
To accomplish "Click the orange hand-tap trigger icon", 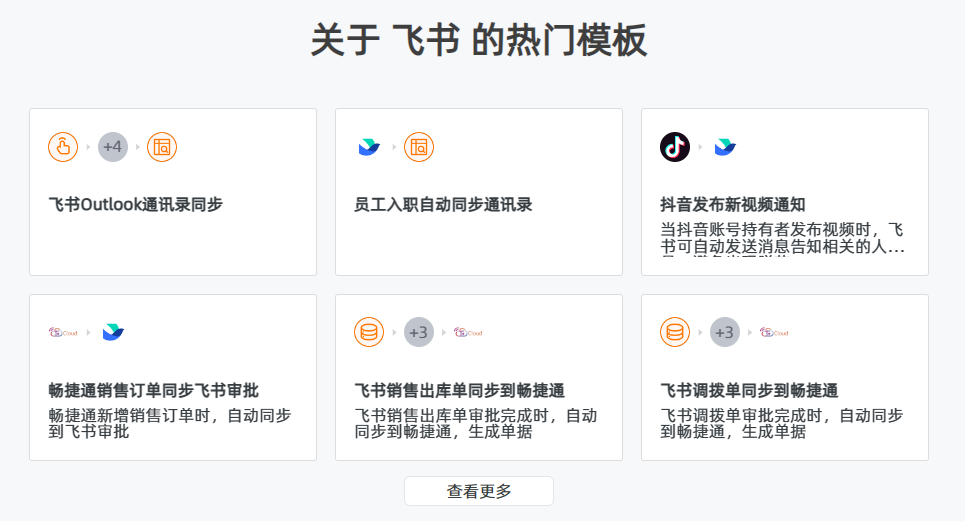I will [63, 147].
